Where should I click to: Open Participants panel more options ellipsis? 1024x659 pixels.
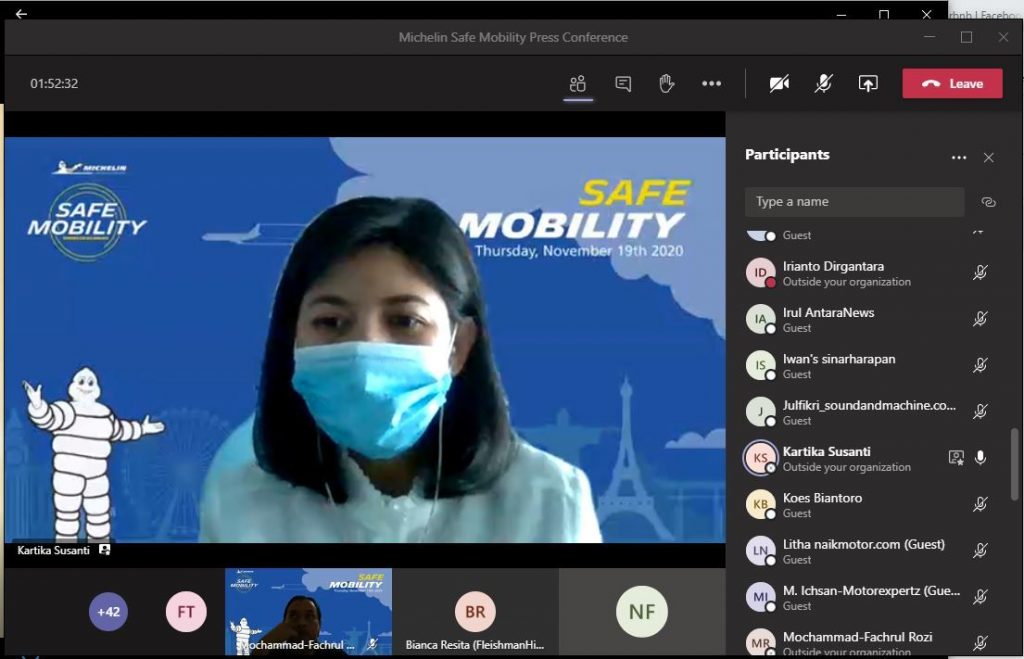(x=959, y=158)
